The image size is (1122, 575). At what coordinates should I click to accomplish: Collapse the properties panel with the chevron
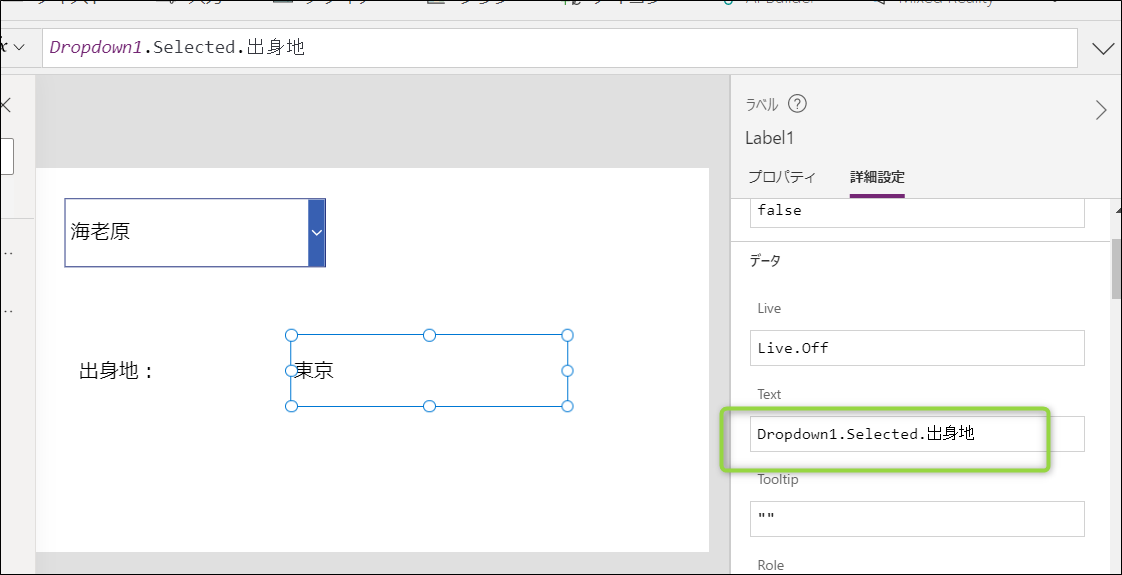click(1101, 110)
